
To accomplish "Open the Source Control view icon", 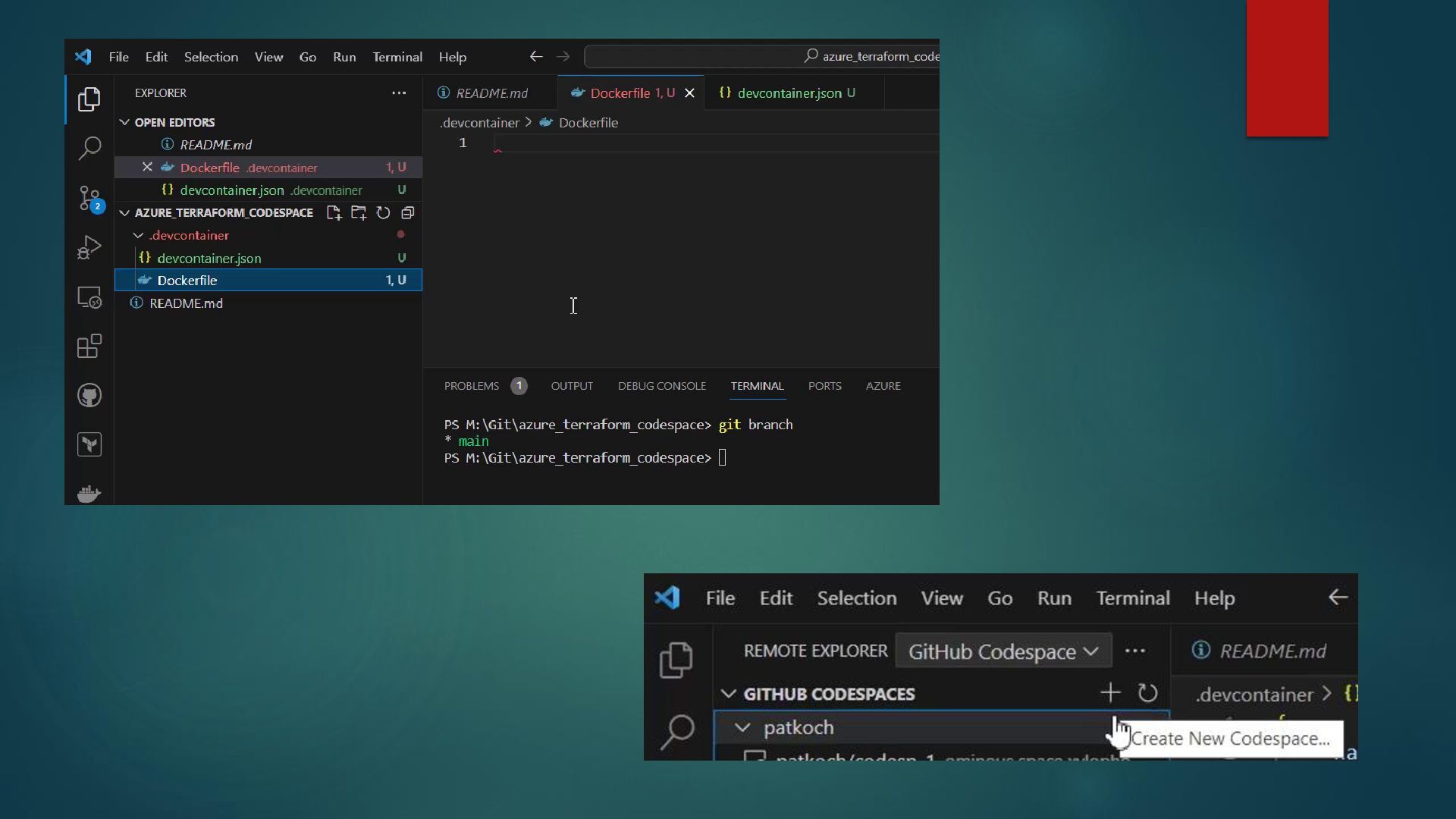I will click(89, 199).
